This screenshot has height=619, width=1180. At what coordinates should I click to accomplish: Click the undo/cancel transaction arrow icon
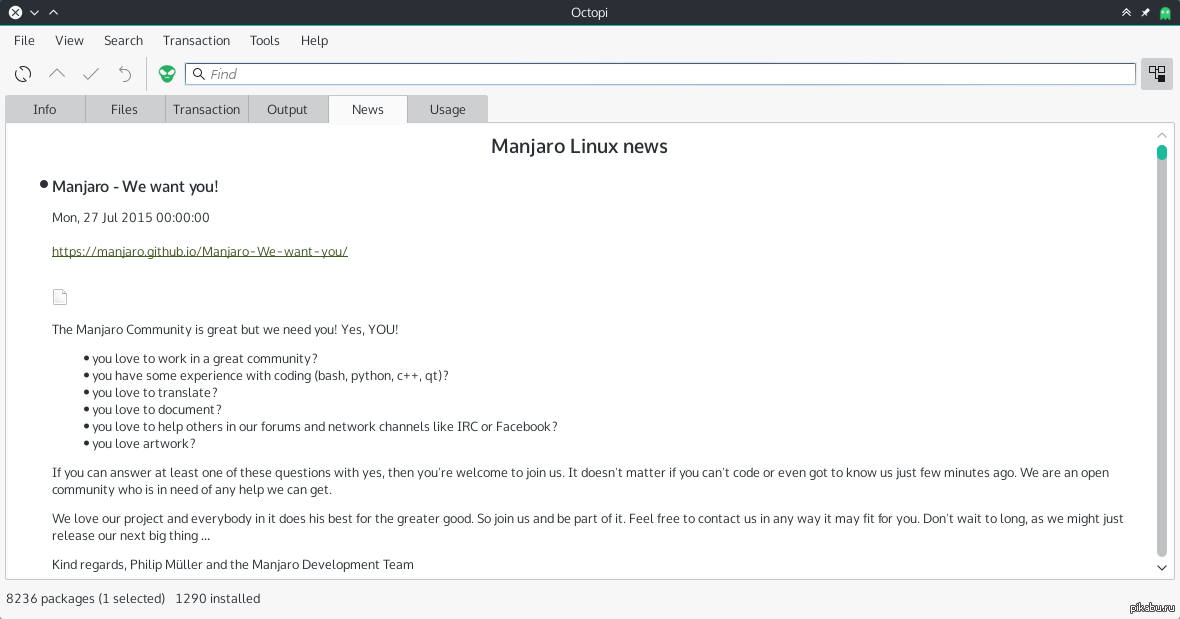pos(125,74)
